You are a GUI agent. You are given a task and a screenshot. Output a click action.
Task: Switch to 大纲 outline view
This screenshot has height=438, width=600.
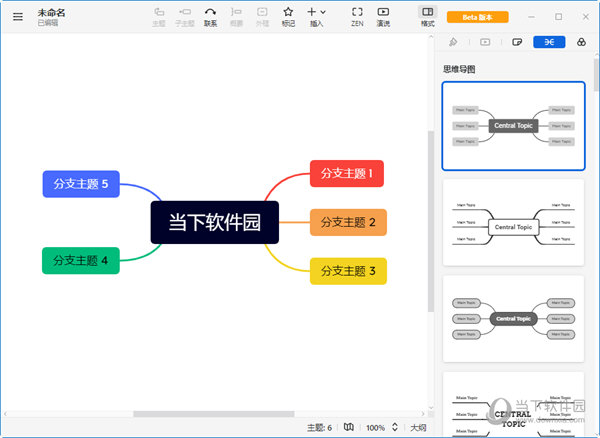coord(418,427)
